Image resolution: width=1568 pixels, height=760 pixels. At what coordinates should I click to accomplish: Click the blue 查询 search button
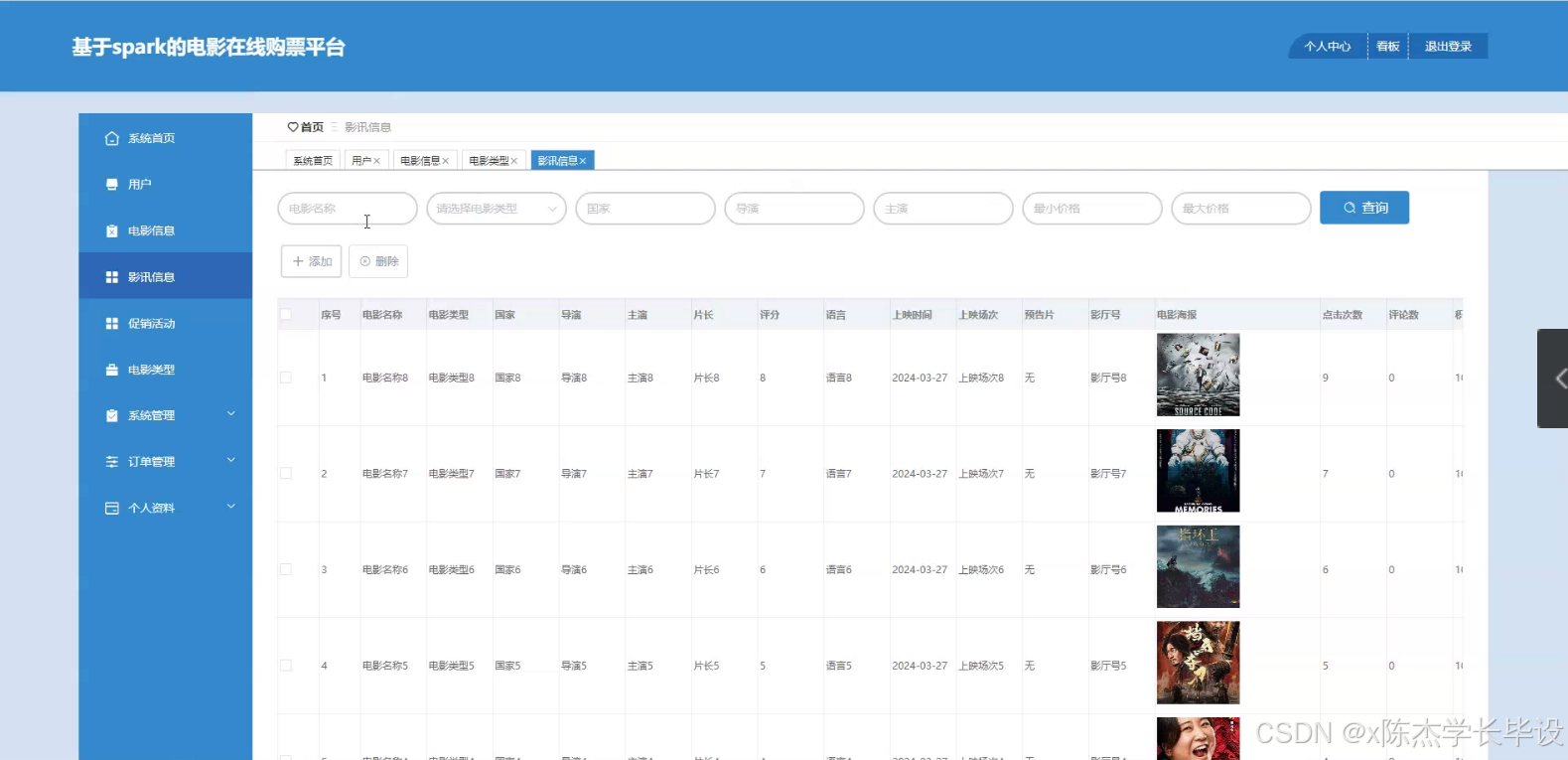[1364, 208]
